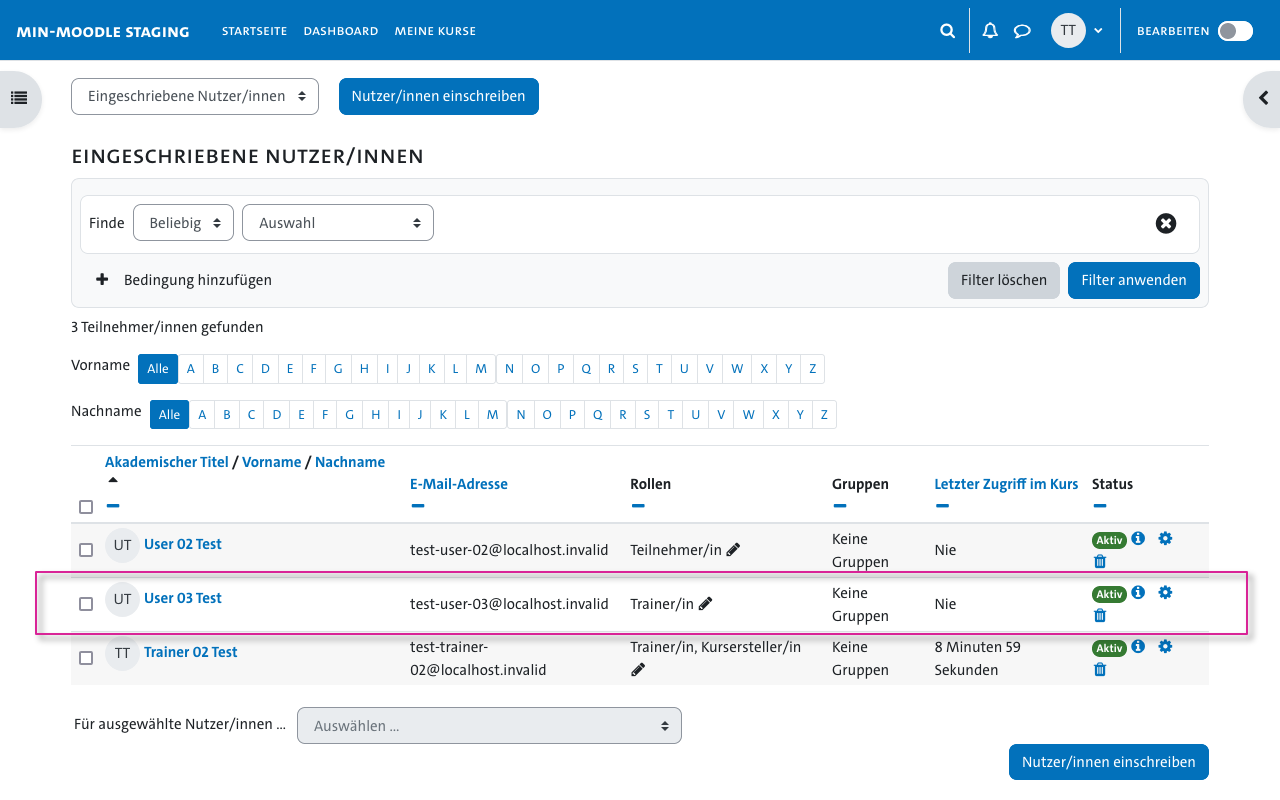Hide the Gruppen column
Viewport: 1280px width, 800px height.
[839, 505]
